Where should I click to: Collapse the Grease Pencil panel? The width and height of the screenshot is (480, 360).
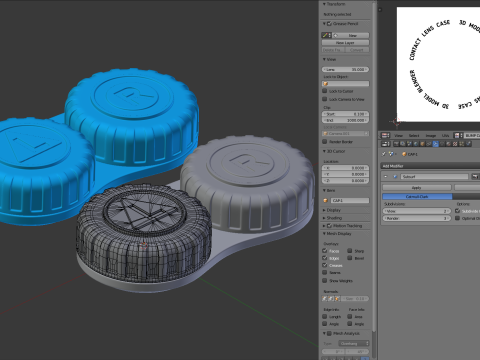(324, 24)
